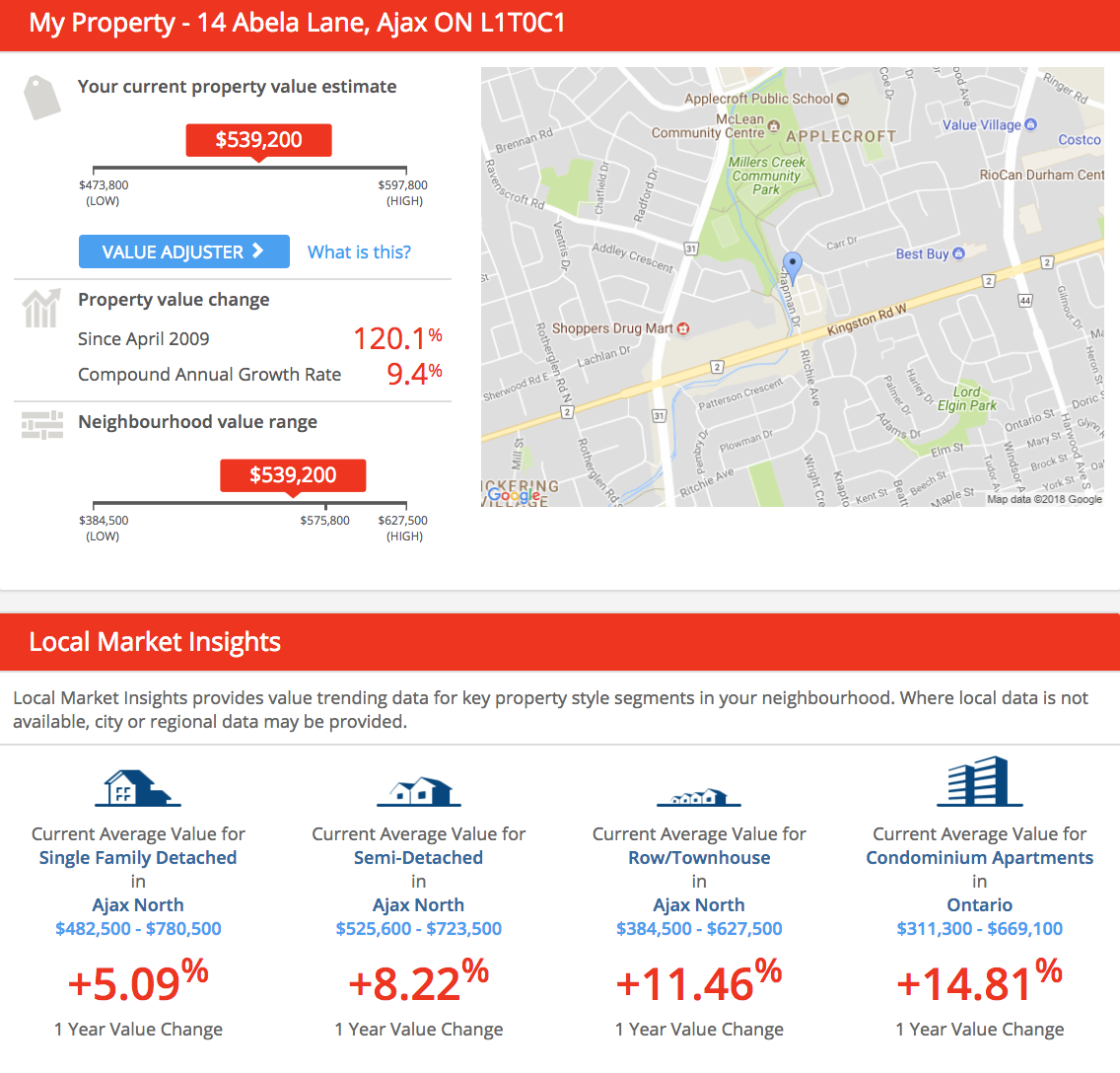Select the Single Family Detached house icon
1120x1073 pixels.
point(138,788)
